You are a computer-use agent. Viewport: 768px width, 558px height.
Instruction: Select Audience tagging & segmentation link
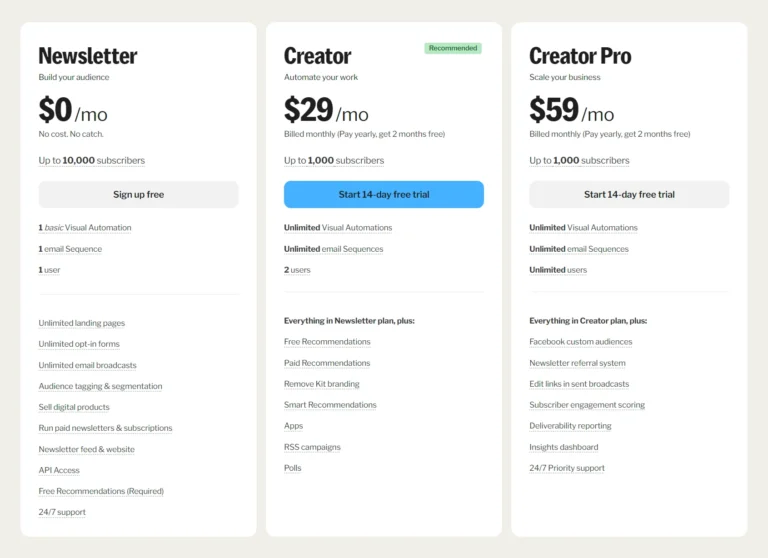100,386
